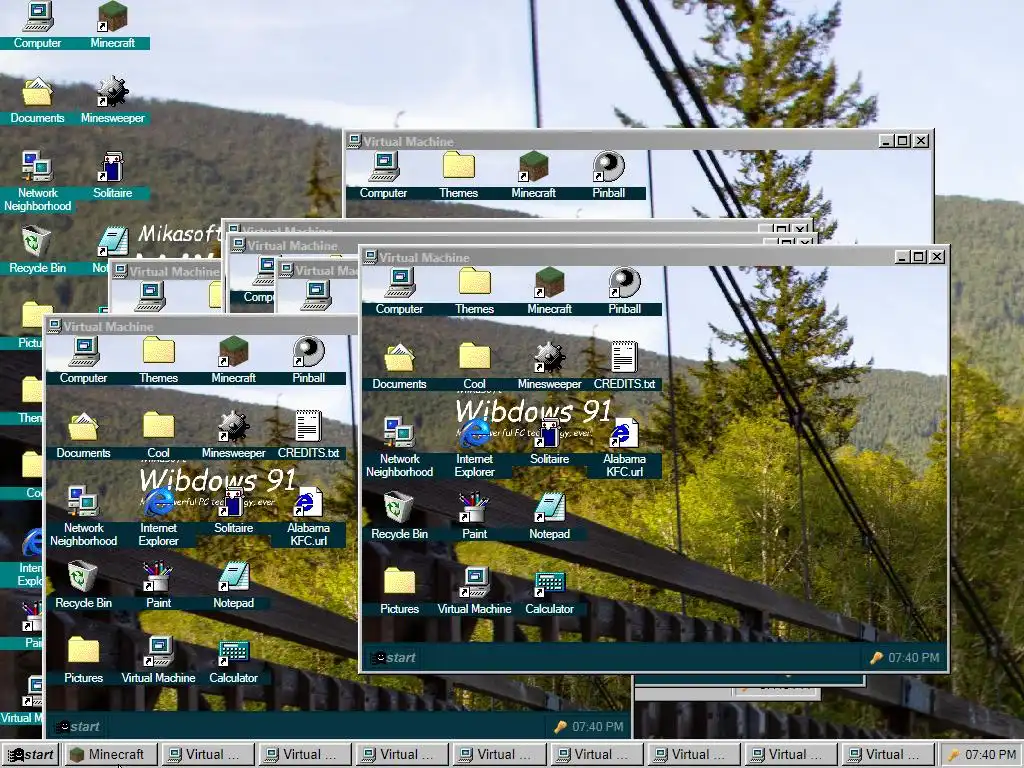1024x768 pixels.
Task: Launch Calculator in the frontmost Virtual Machine window
Action: pyautogui.click(x=549, y=592)
